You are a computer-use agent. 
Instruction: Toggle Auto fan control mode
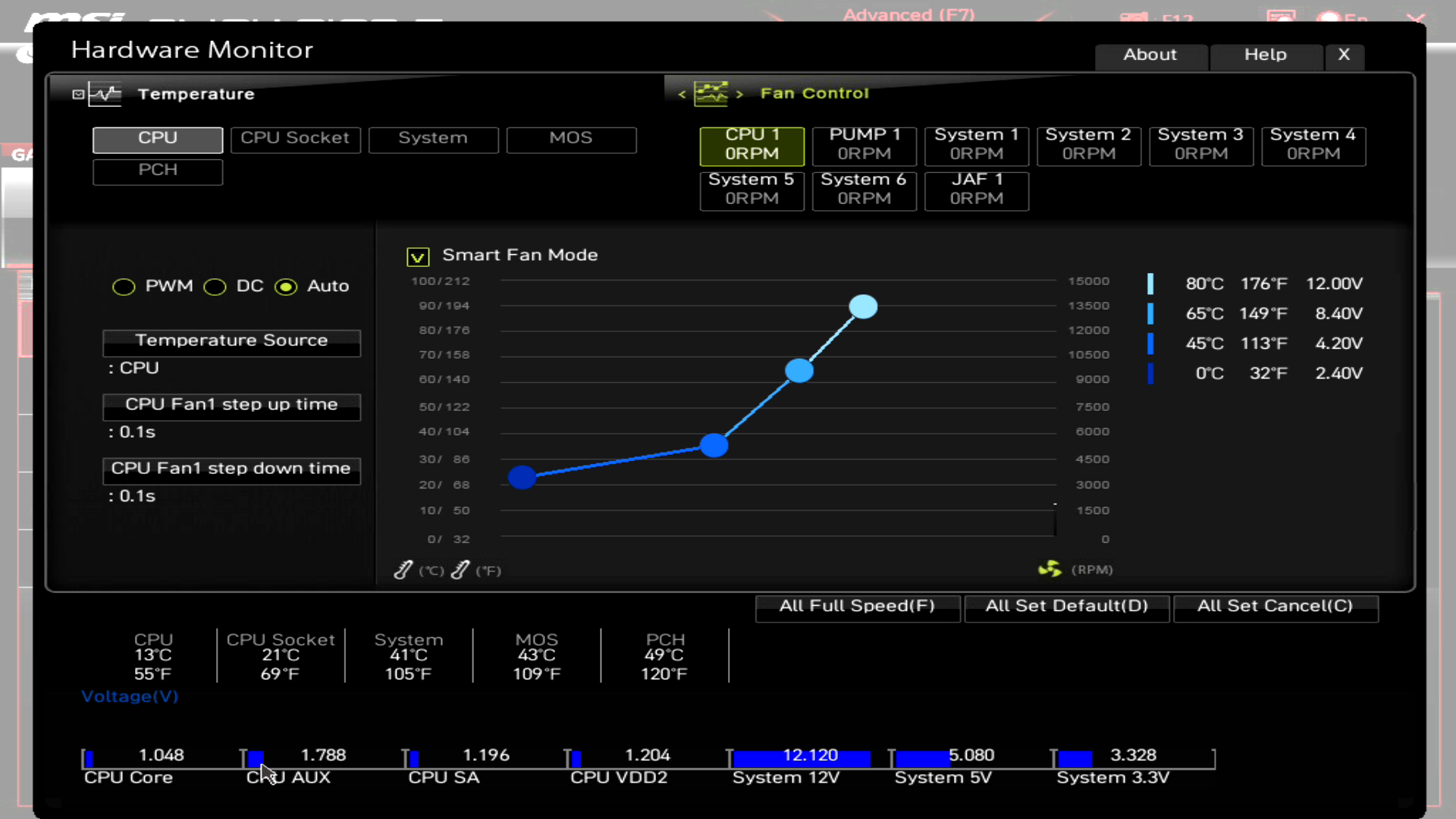point(287,286)
